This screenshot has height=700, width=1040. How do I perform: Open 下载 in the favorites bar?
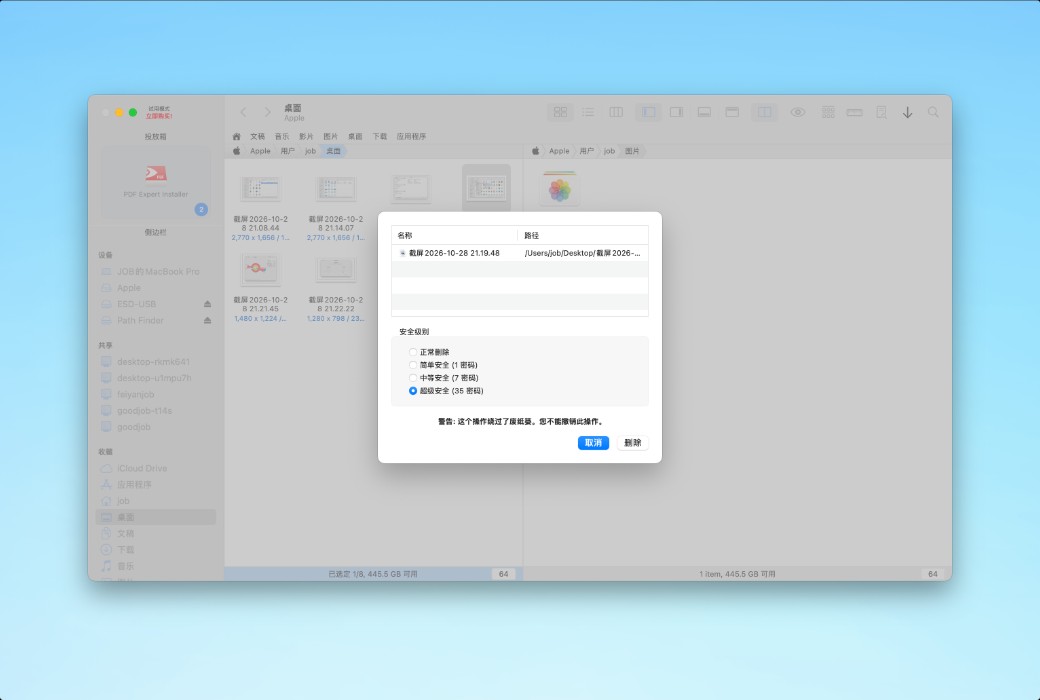click(x=379, y=136)
